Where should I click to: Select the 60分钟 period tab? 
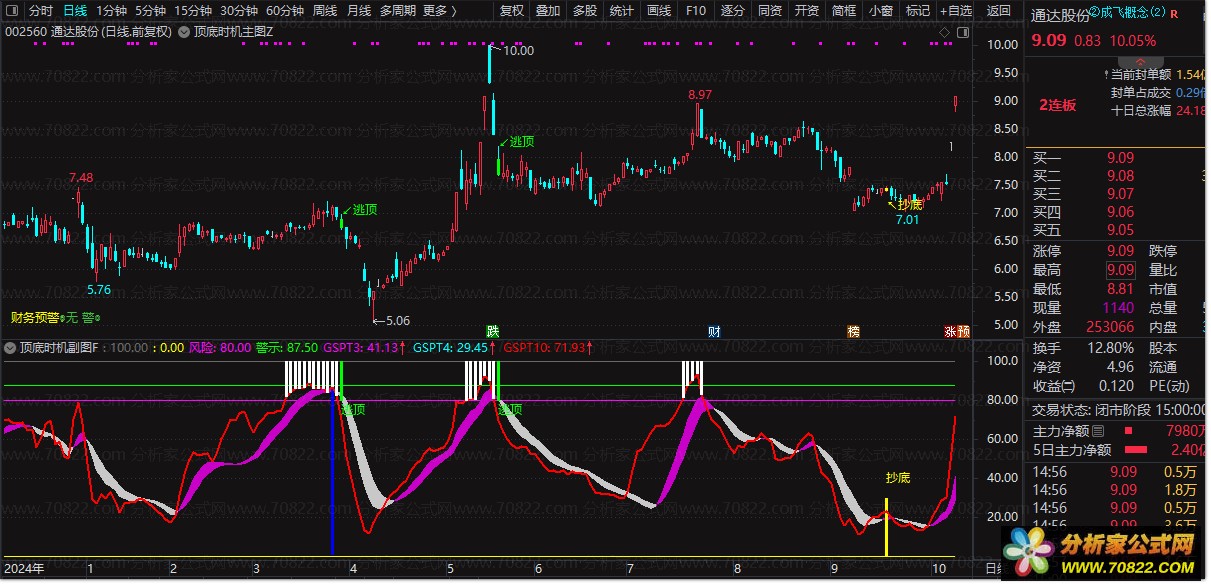click(x=286, y=11)
